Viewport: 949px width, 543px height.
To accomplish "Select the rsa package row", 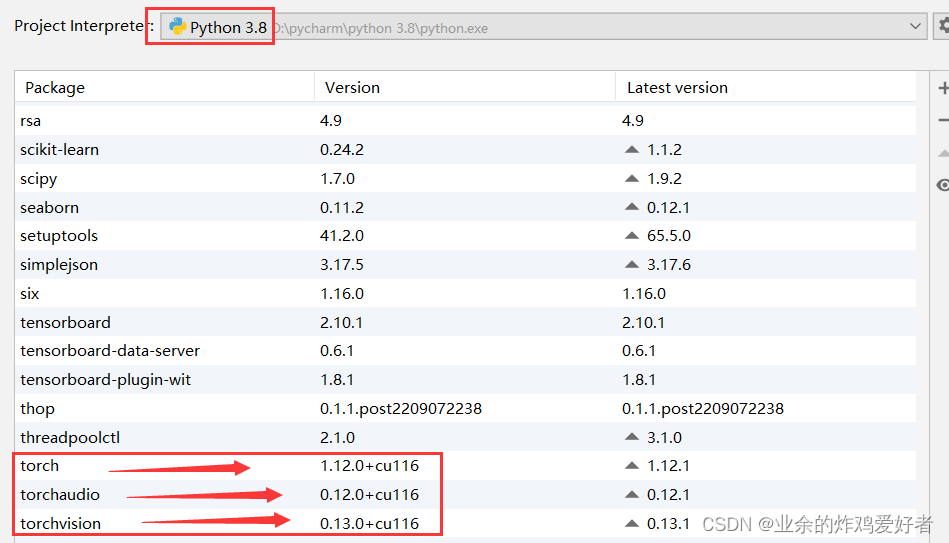I will point(465,120).
